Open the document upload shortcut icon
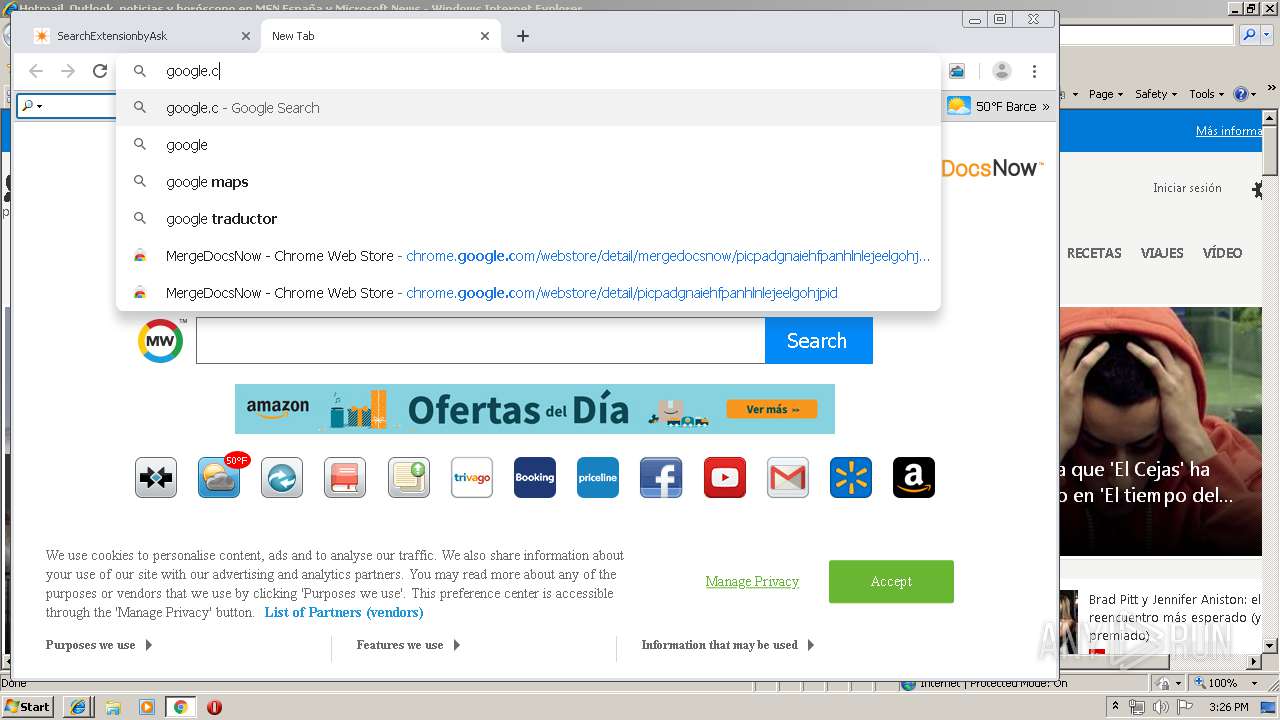Viewport: 1280px width, 720px height. [x=409, y=478]
